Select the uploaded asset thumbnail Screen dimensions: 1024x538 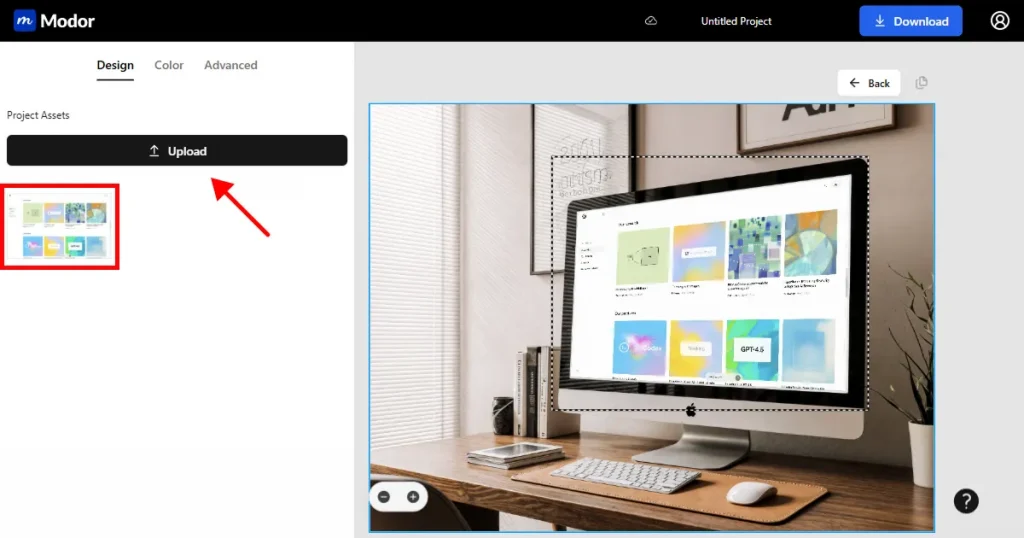point(60,227)
